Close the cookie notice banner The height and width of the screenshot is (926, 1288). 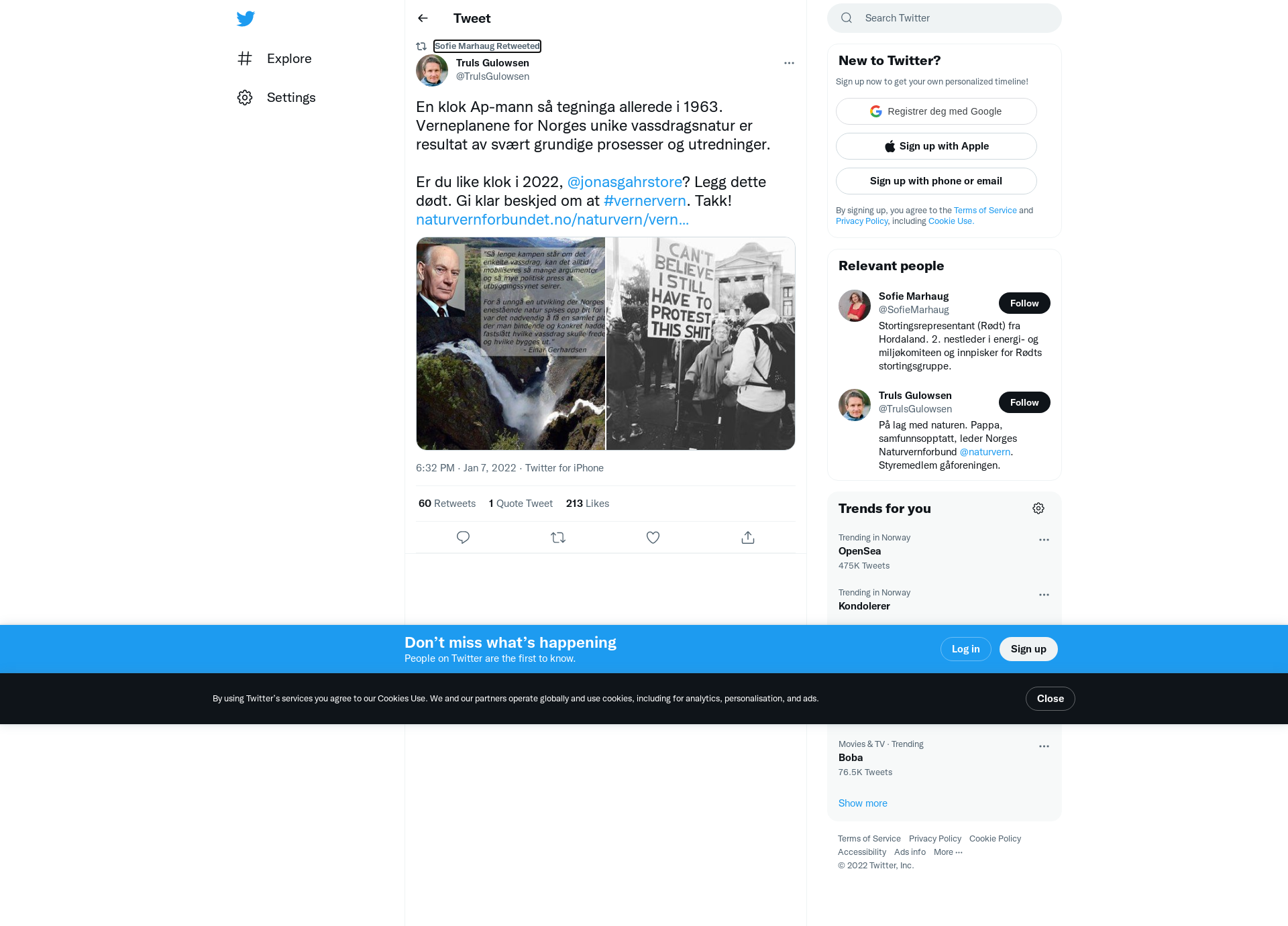(x=1050, y=699)
